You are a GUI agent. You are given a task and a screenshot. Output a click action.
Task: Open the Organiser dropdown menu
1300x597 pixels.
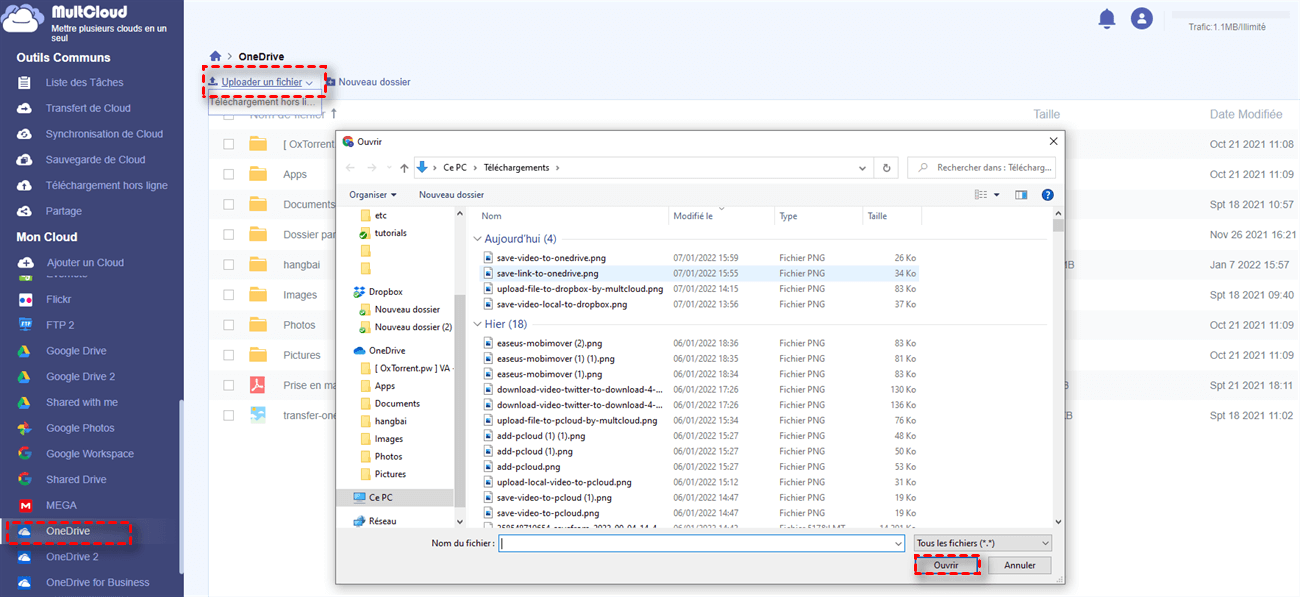pyautogui.click(x=372, y=195)
